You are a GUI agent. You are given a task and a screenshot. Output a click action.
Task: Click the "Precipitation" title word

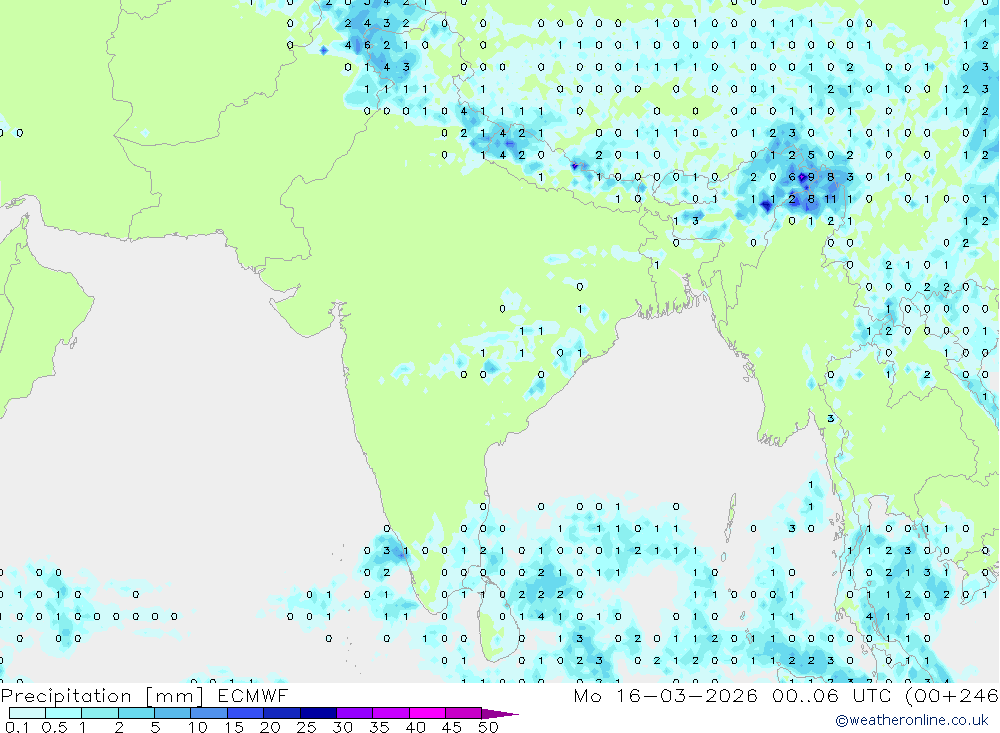coord(66,695)
